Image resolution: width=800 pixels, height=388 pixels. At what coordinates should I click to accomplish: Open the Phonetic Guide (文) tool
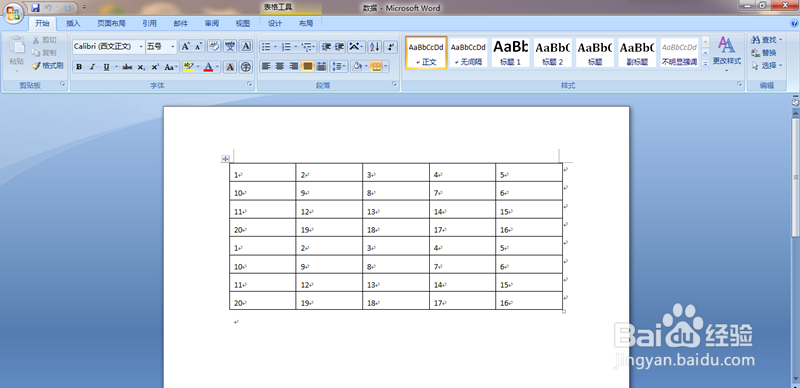[x=230, y=46]
